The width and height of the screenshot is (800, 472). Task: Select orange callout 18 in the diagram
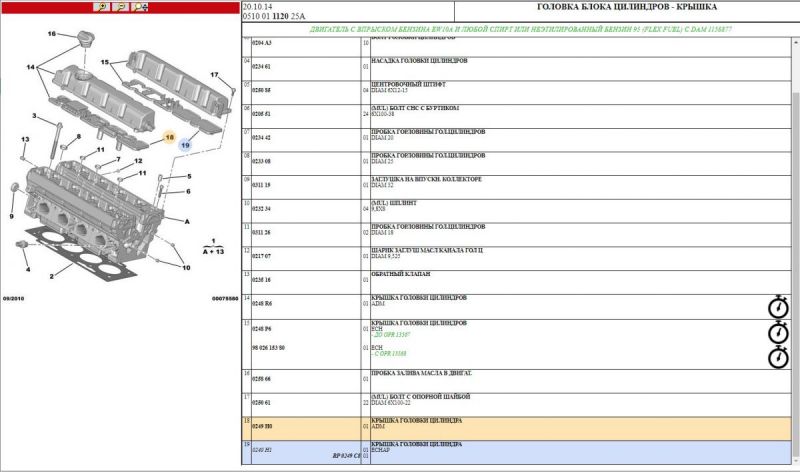170,135
